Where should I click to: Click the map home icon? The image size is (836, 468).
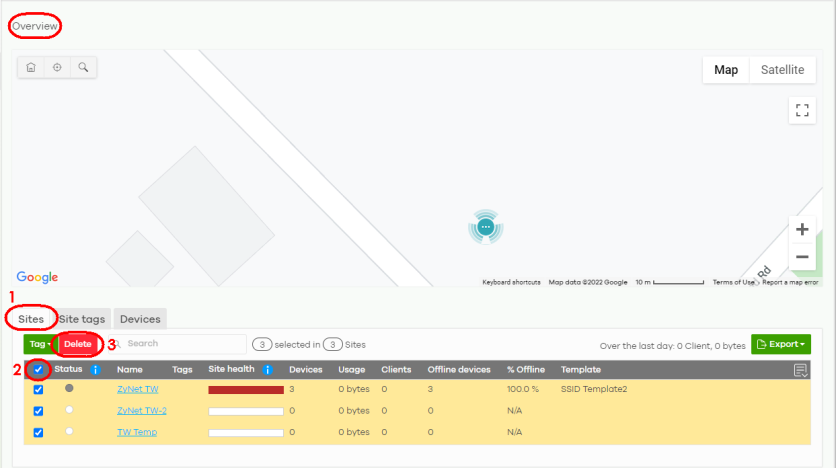(x=31, y=67)
